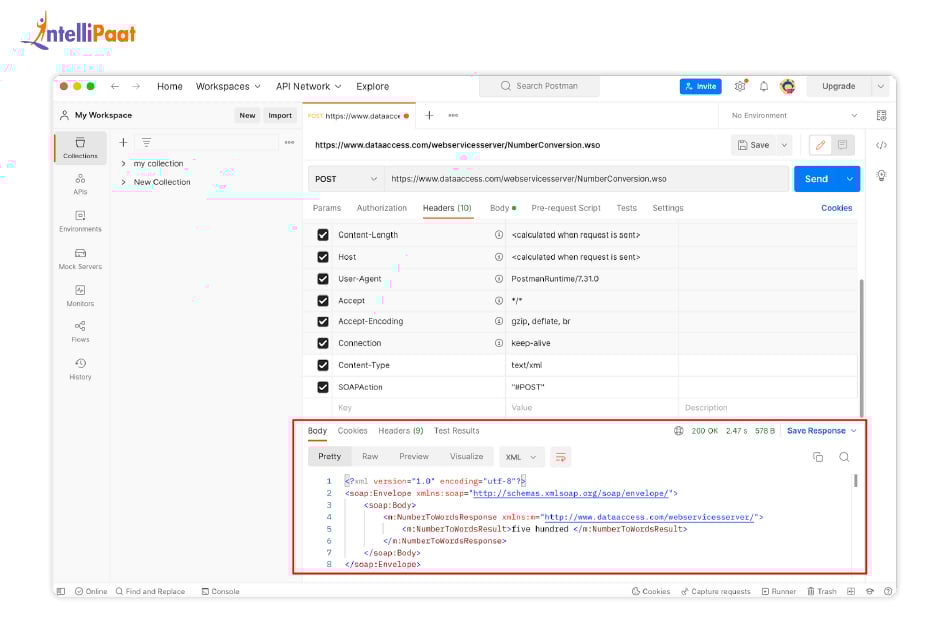Screen dimensions: 951x636
Task: Open the code snippet icon
Action: tap(881, 145)
